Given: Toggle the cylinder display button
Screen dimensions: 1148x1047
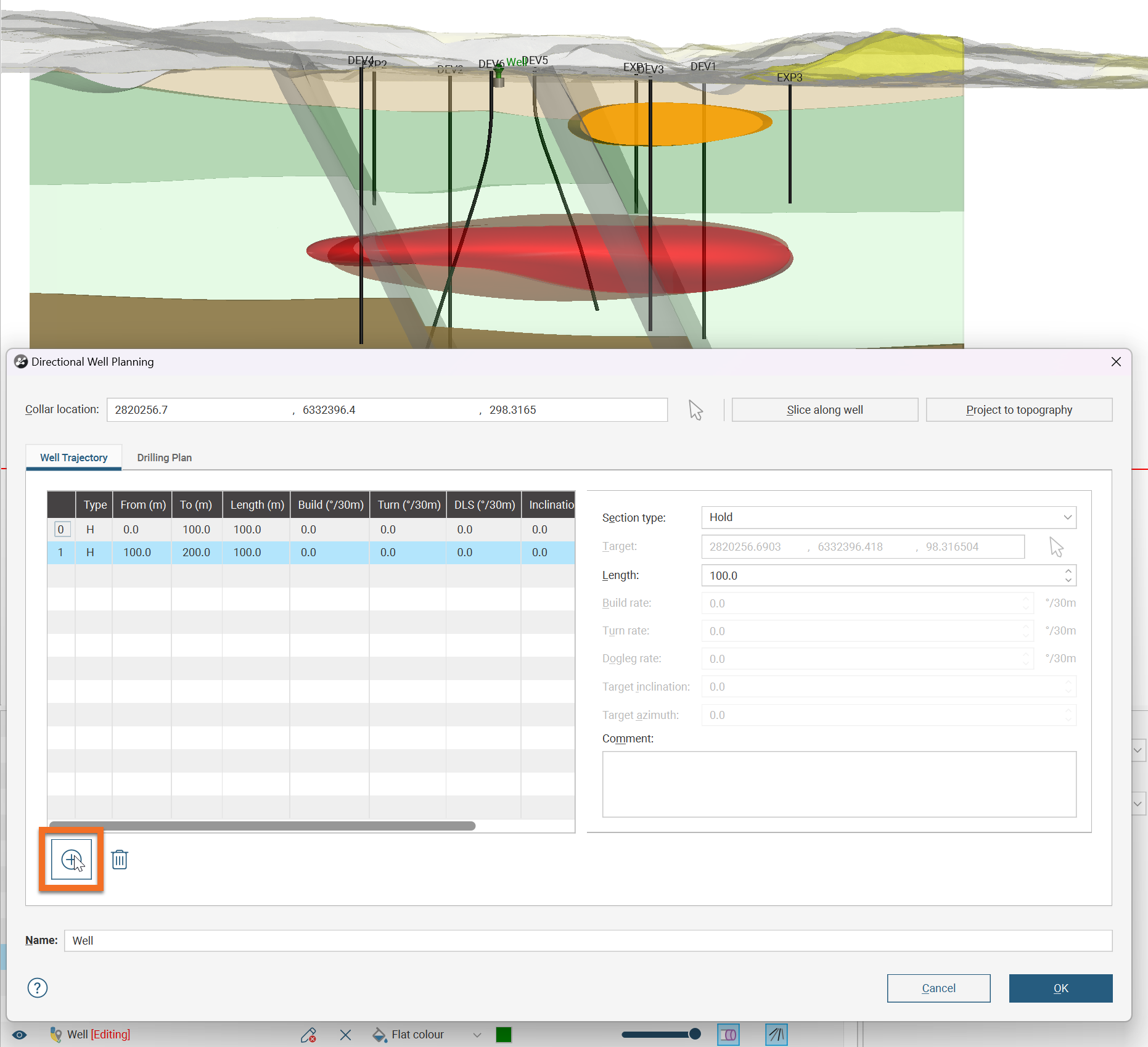Looking at the screenshot, I should [x=729, y=1035].
